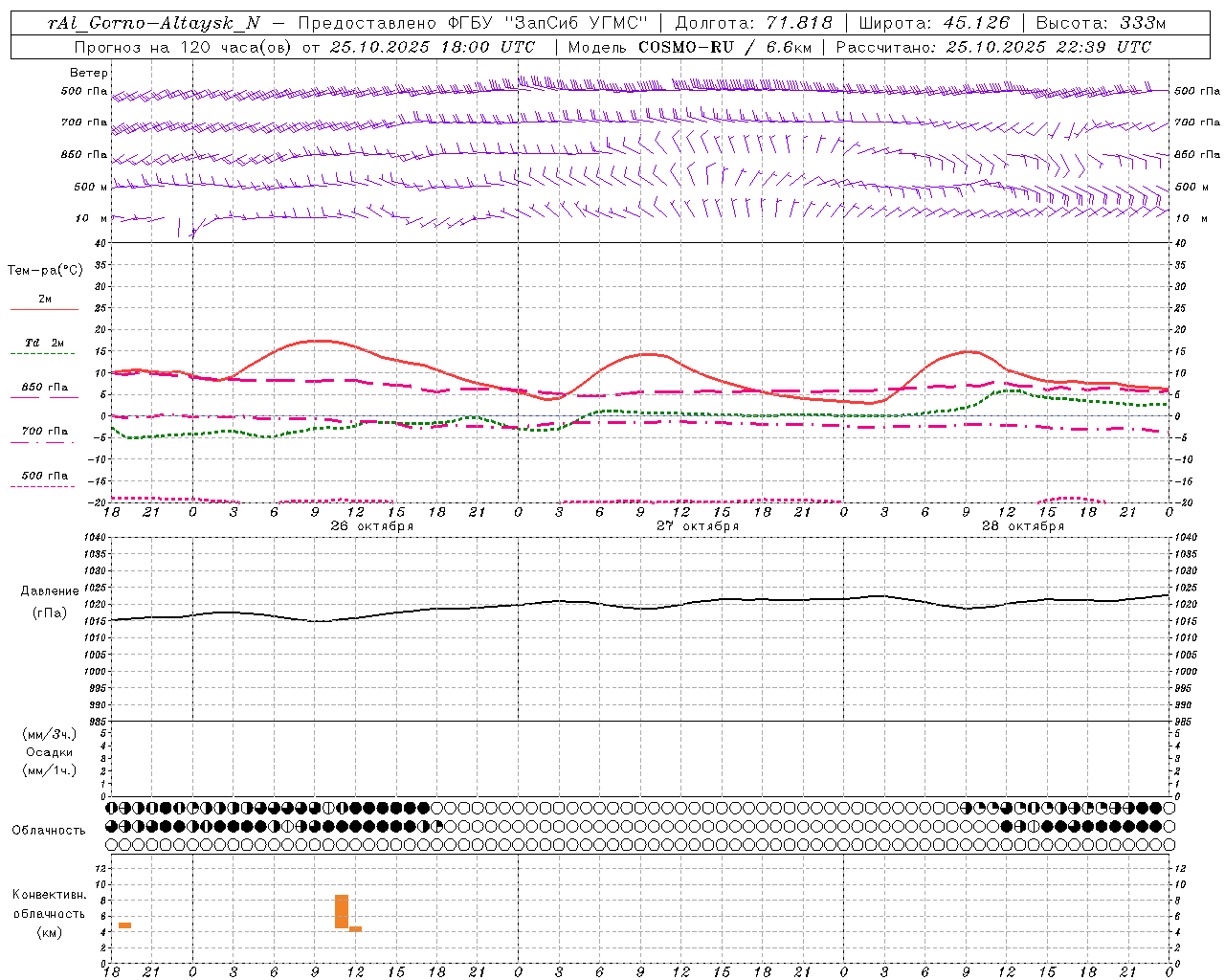Click the Долгота: 71.818 value
1225x980 pixels.
coord(754,23)
